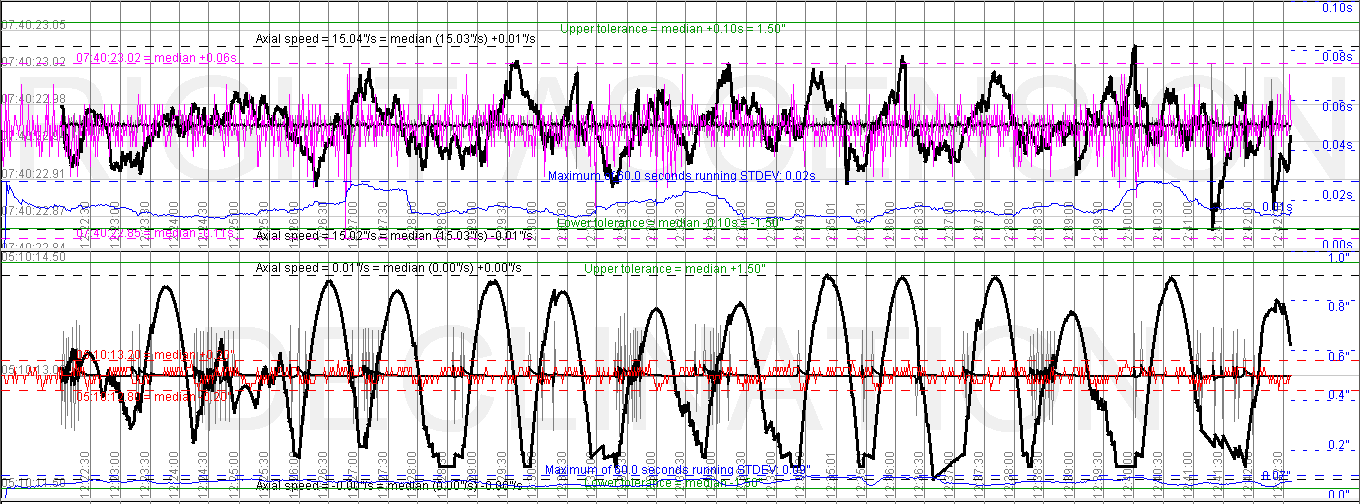
Task: Click the 07:40:22.91 left axis label
Action: 33,174
